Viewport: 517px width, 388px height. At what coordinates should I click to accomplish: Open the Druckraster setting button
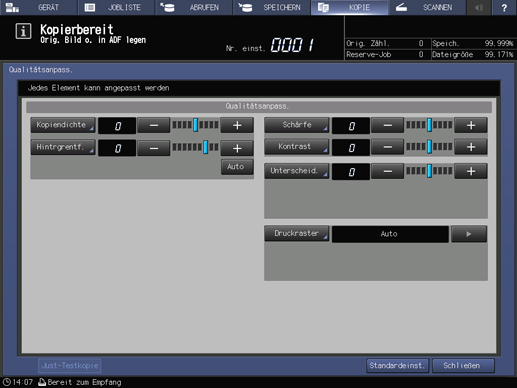[297, 233]
